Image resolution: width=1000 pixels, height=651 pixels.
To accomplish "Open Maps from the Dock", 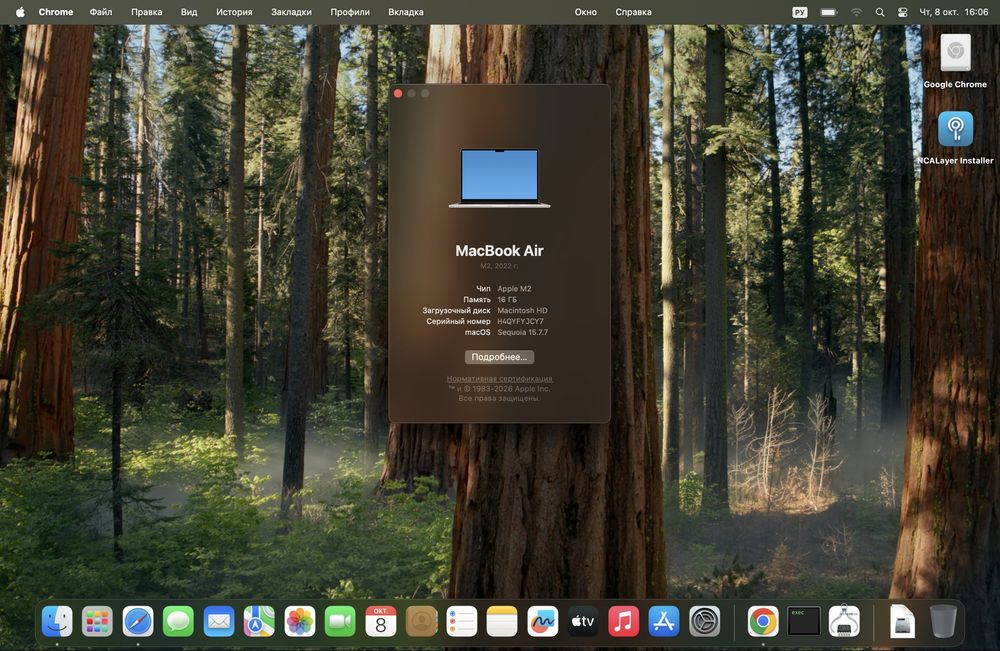I will (x=259, y=621).
